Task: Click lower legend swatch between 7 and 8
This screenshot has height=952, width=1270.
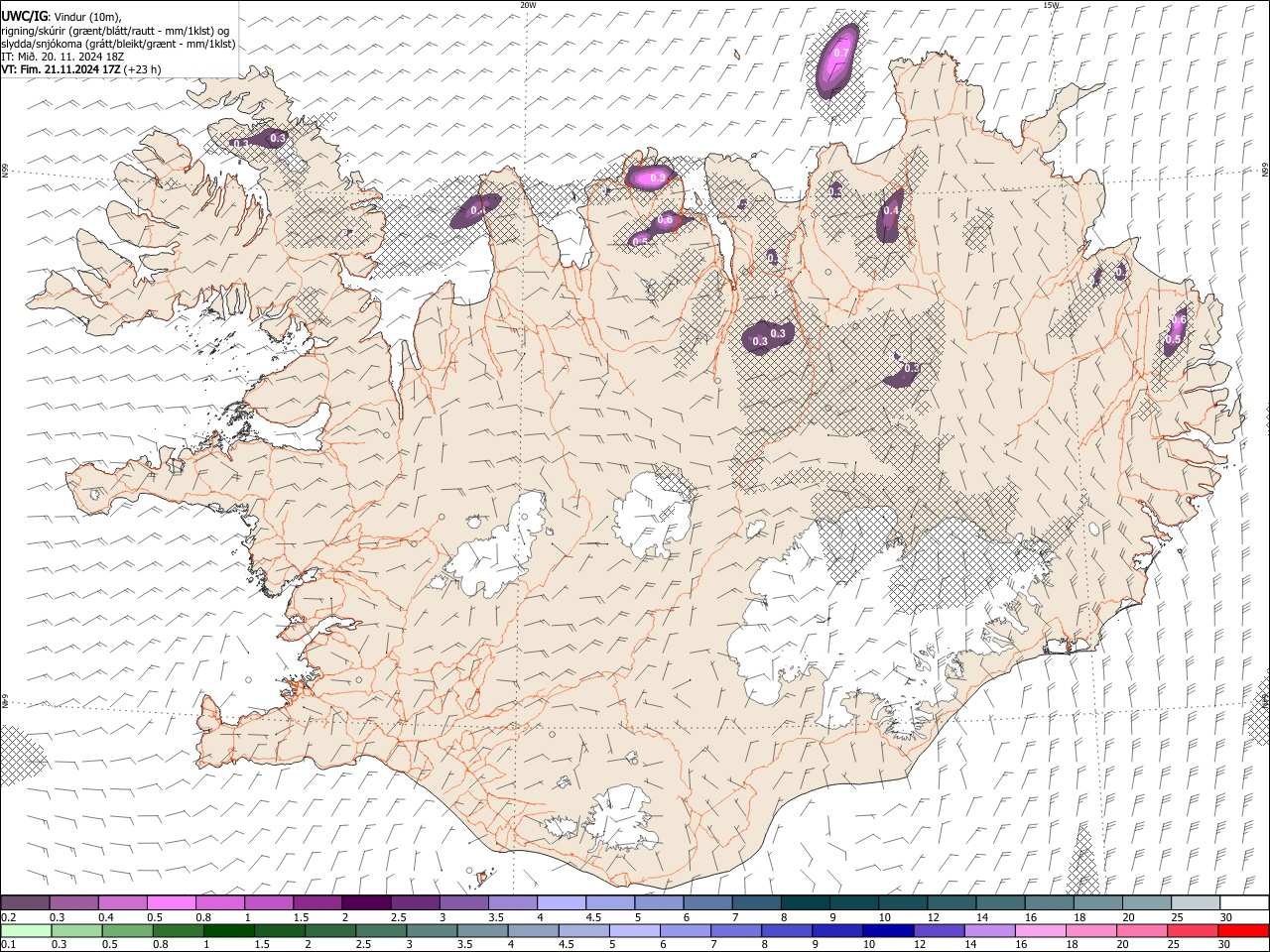Action: pyautogui.click(x=735, y=930)
